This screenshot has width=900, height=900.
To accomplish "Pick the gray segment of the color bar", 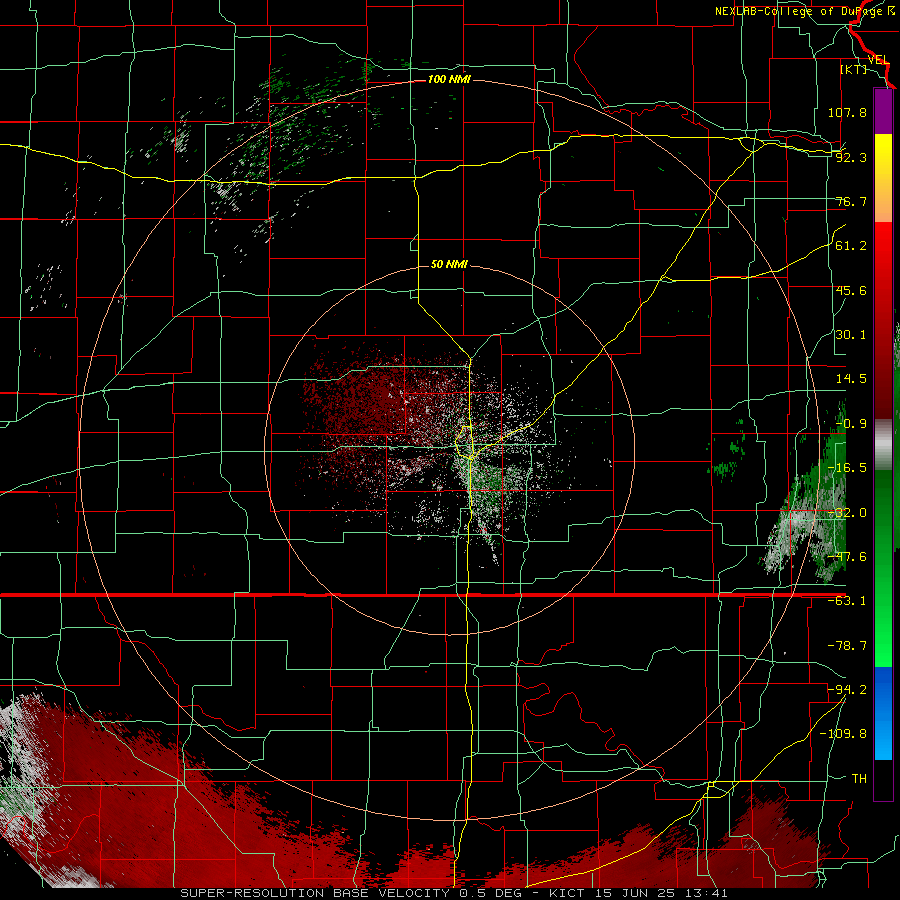I will pyautogui.click(x=883, y=445).
